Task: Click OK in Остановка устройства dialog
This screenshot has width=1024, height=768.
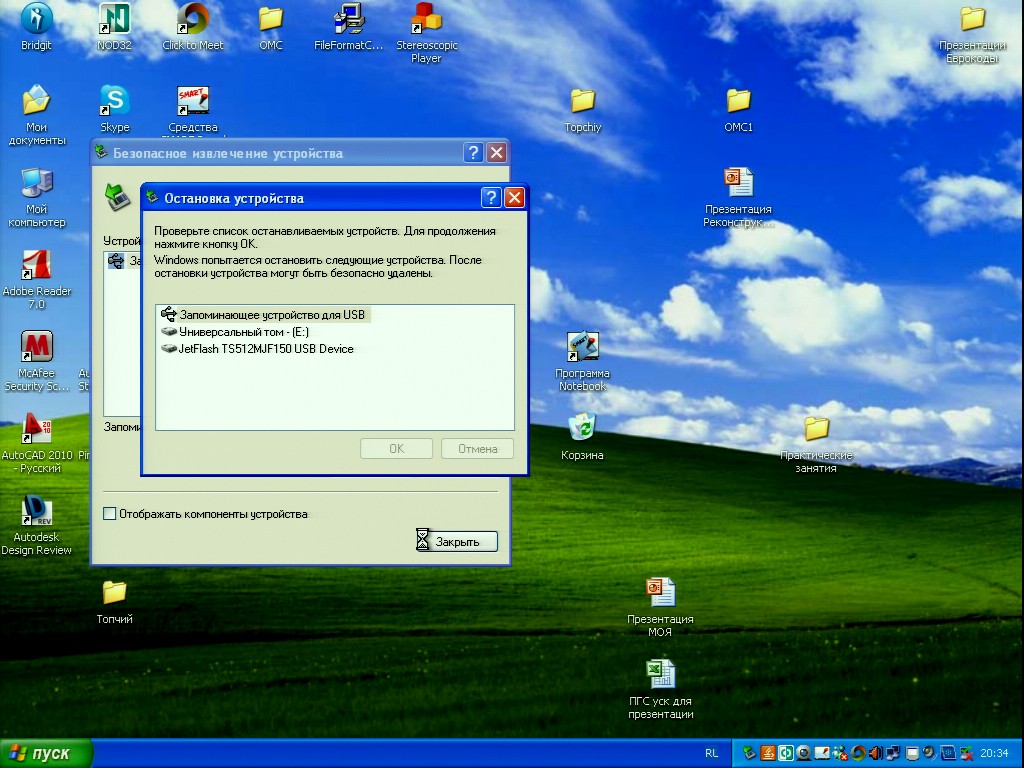Action: tap(396, 449)
